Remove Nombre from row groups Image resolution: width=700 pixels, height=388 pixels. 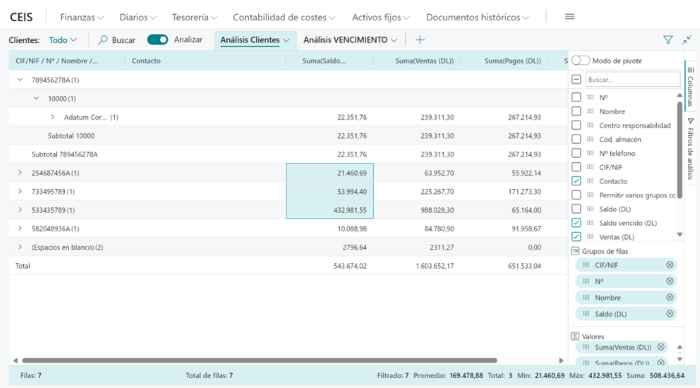tap(670, 297)
